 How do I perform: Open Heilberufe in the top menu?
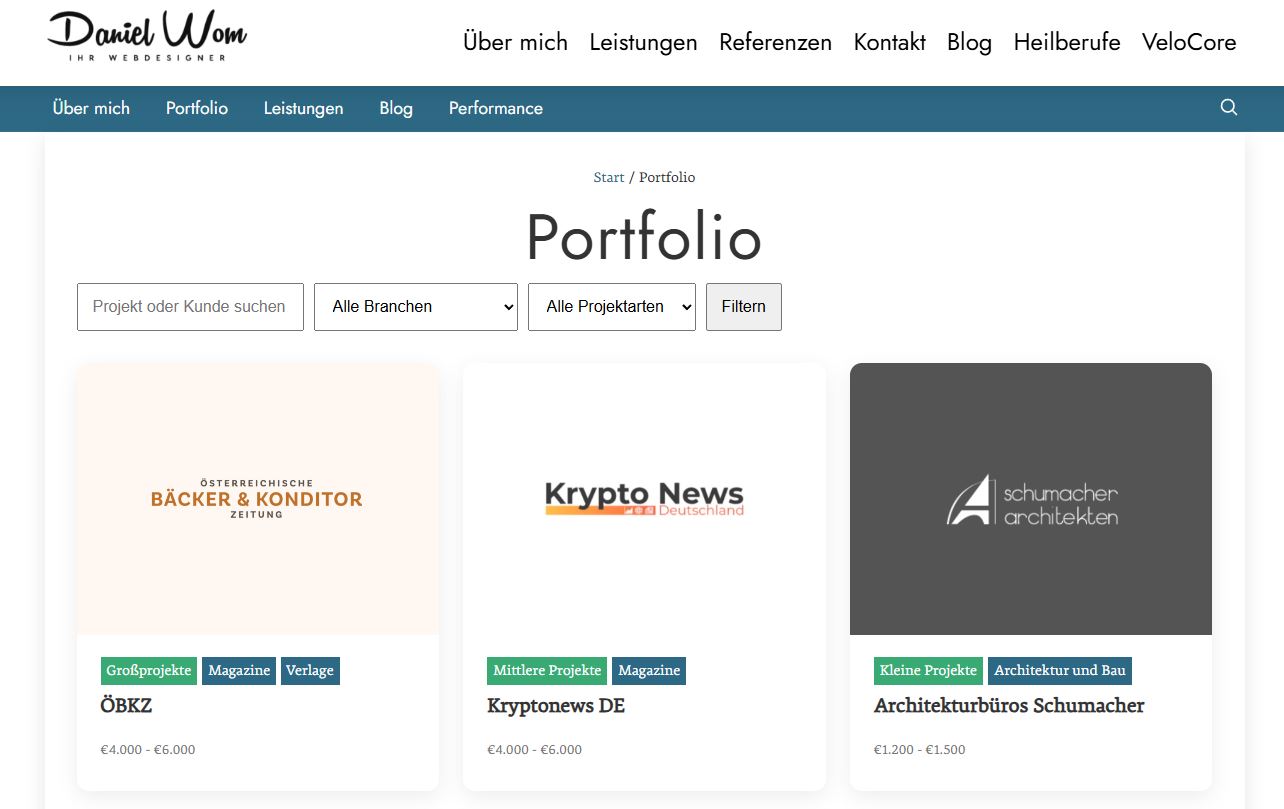point(1066,42)
